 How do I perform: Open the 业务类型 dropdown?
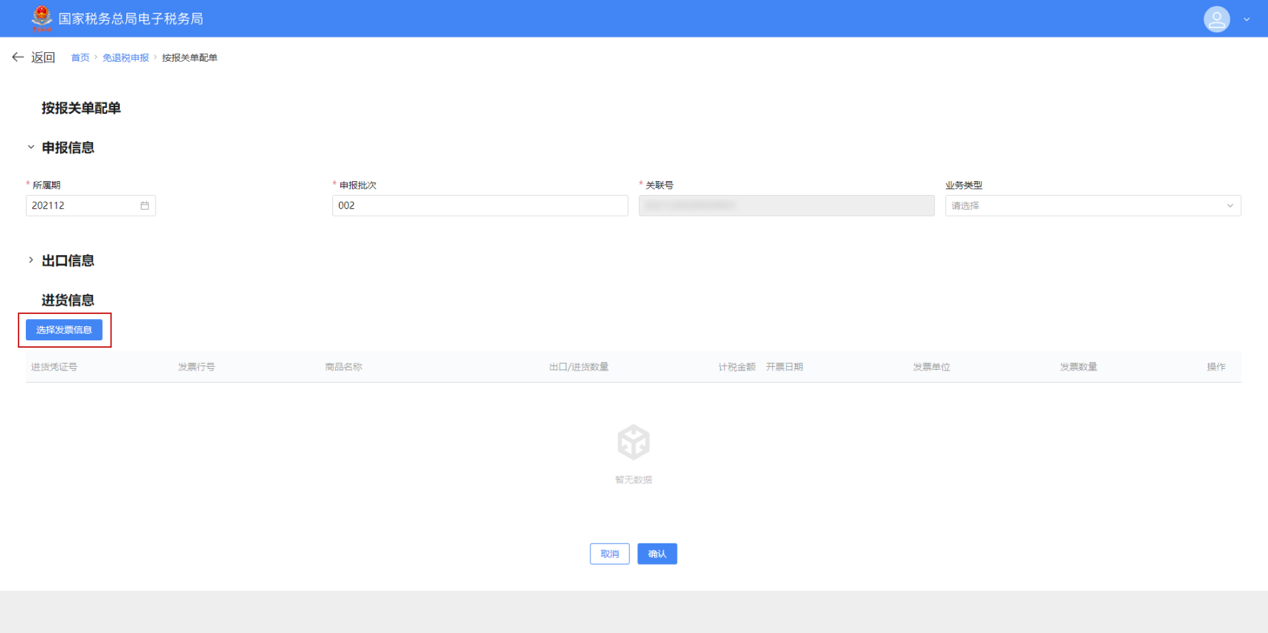[x=1092, y=206]
